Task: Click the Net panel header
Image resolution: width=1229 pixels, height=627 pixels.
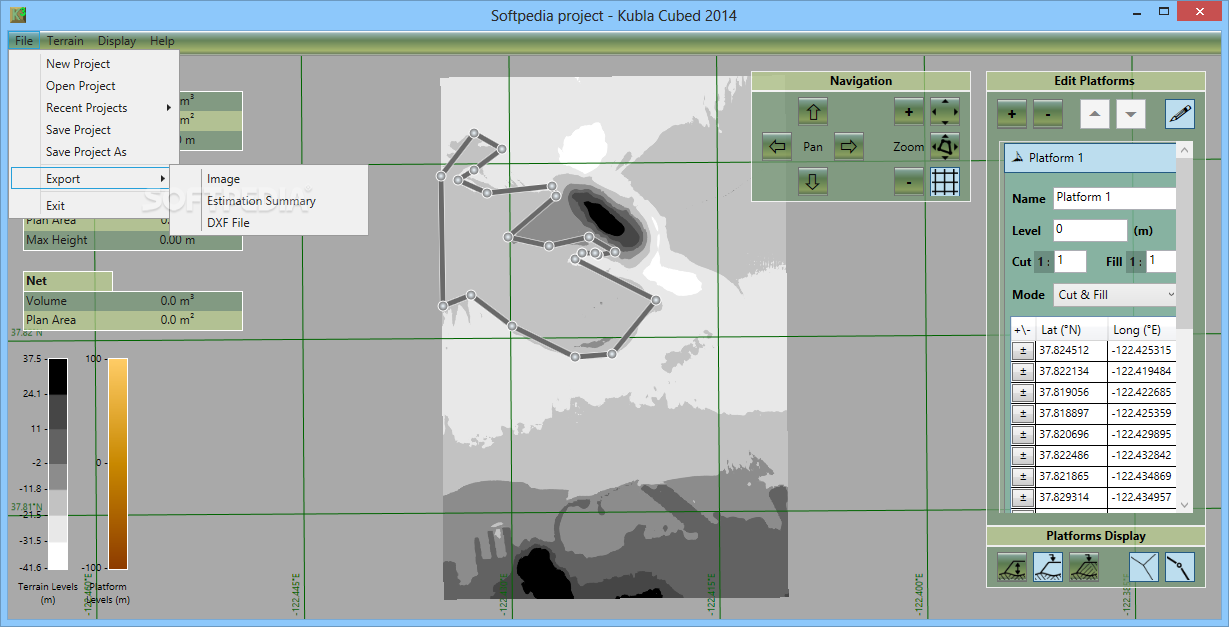Action: 68,281
